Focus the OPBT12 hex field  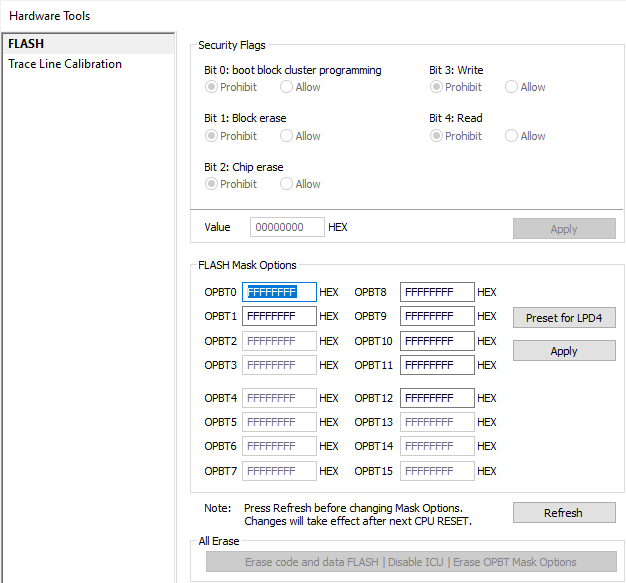point(437,398)
